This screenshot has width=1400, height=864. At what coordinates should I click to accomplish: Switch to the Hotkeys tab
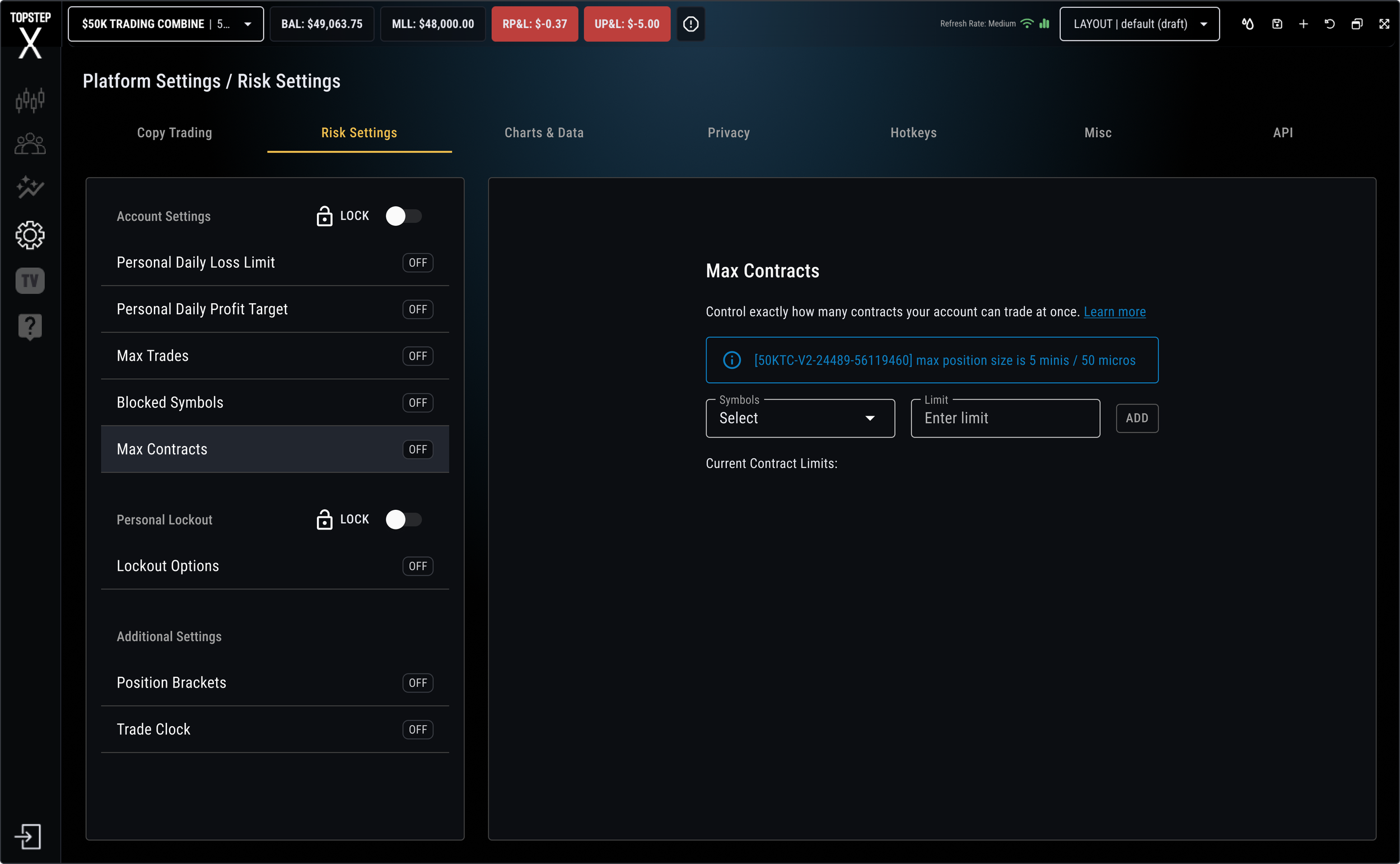pos(913,133)
